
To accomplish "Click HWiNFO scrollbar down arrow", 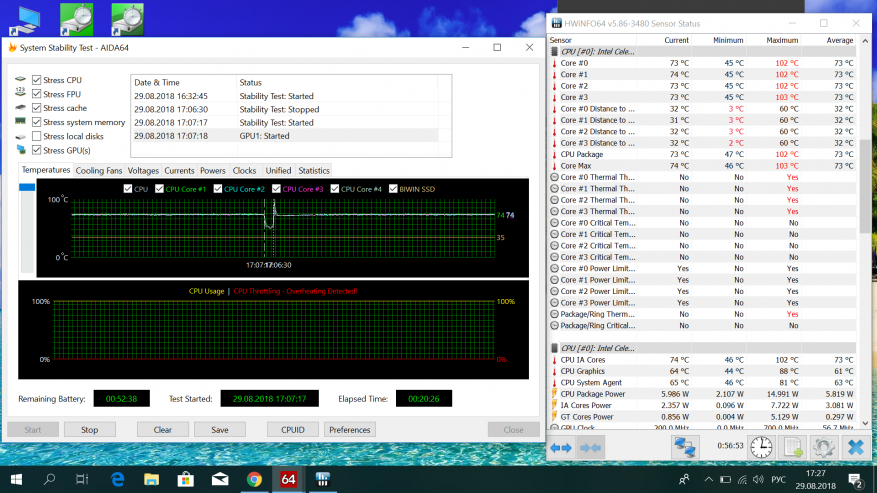I will tap(865, 423).
